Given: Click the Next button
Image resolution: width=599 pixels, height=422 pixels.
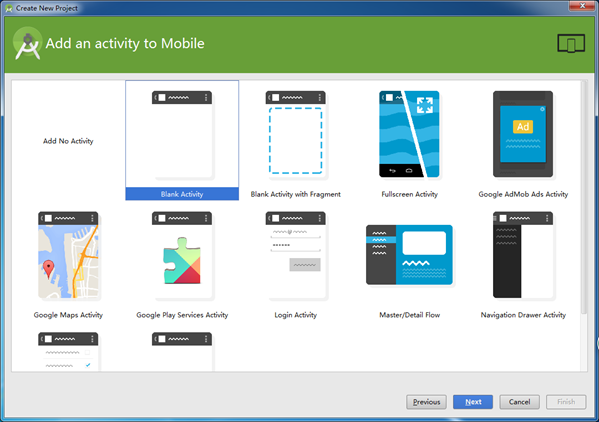Looking at the screenshot, I should [x=473, y=402].
